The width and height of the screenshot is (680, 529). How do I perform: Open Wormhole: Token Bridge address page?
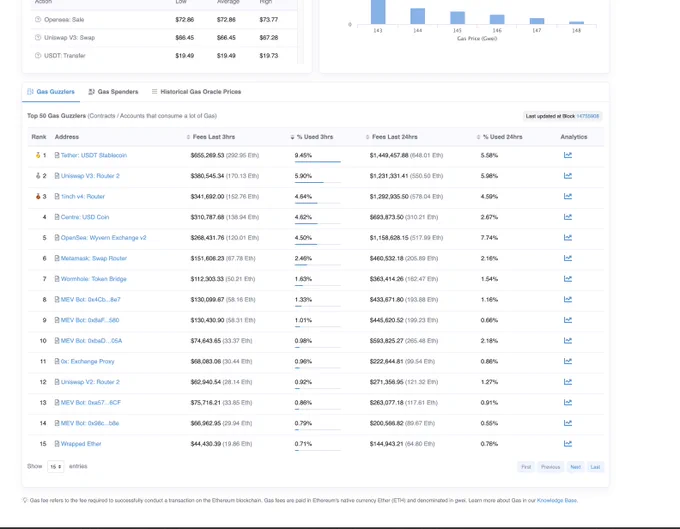point(94,279)
